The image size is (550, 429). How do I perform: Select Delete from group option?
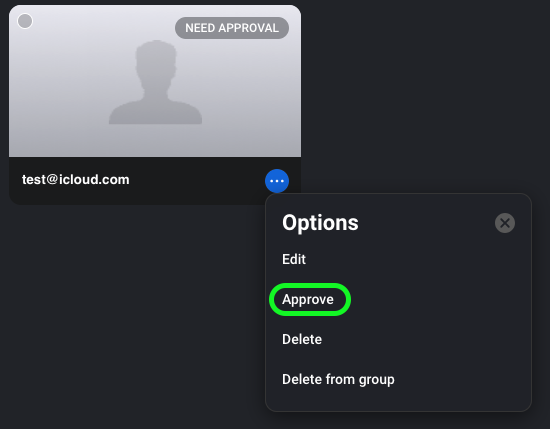(338, 380)
